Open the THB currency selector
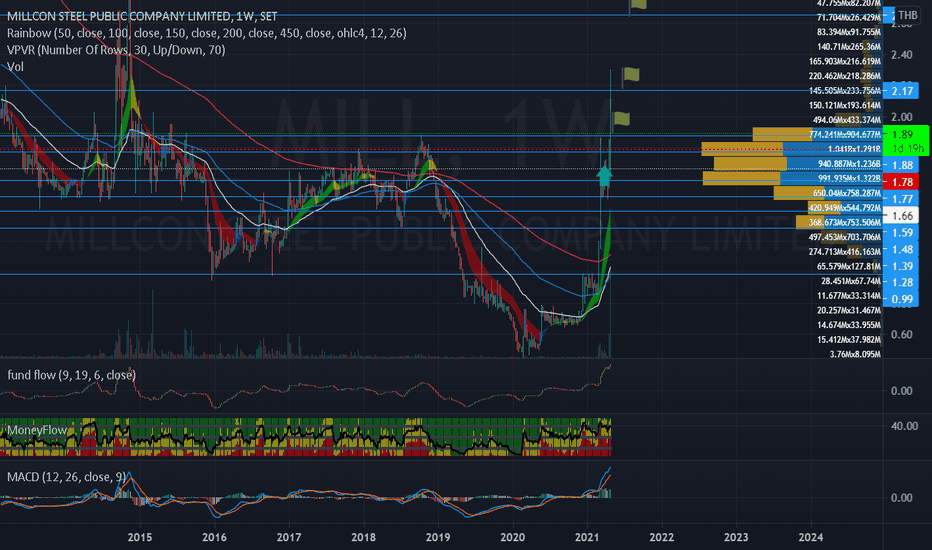 908,15
